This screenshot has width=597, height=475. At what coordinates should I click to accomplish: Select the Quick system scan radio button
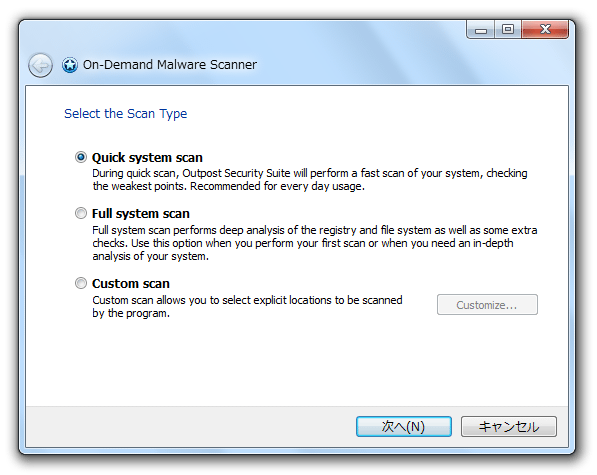point(81,157)
